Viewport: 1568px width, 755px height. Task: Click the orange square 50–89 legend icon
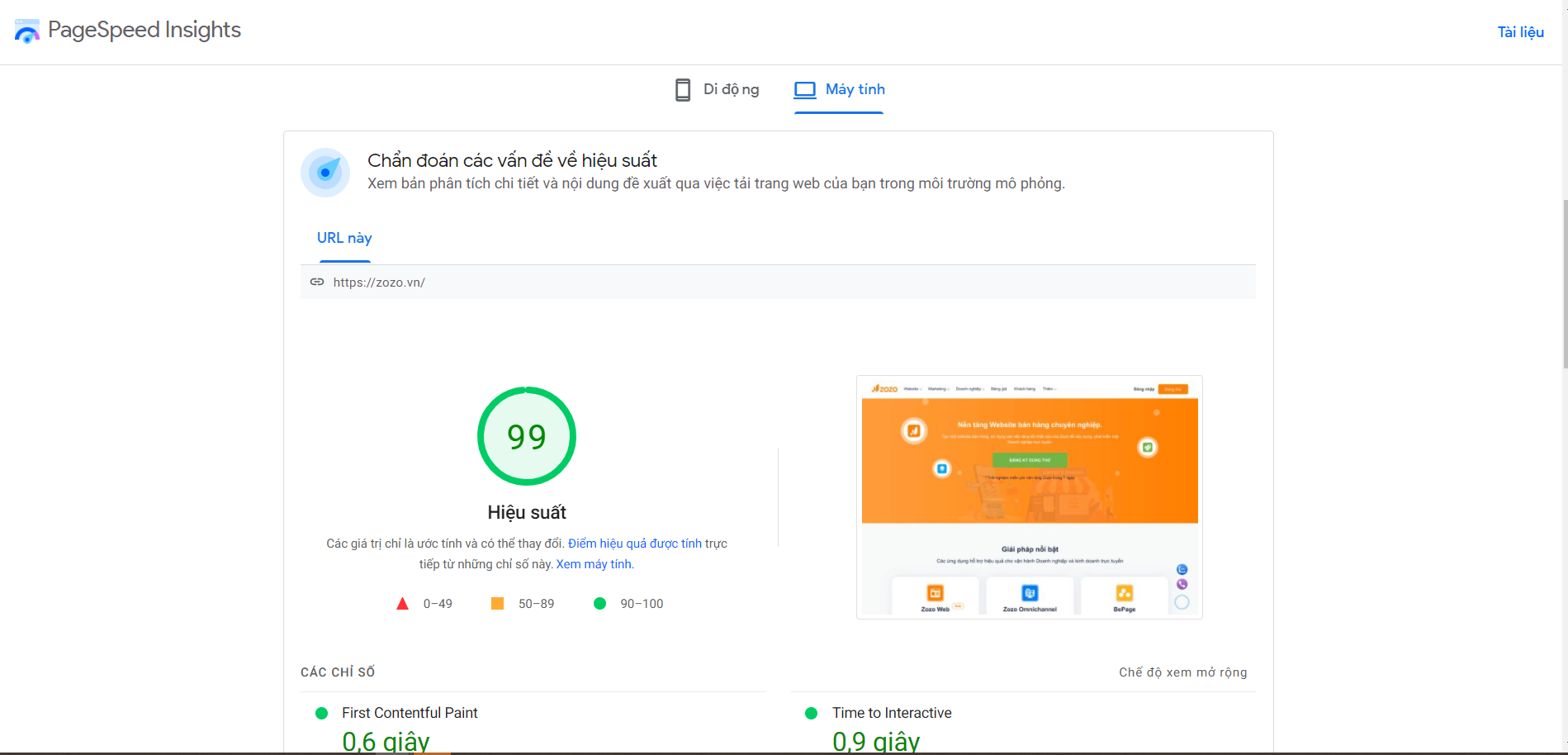coord(497,604)
